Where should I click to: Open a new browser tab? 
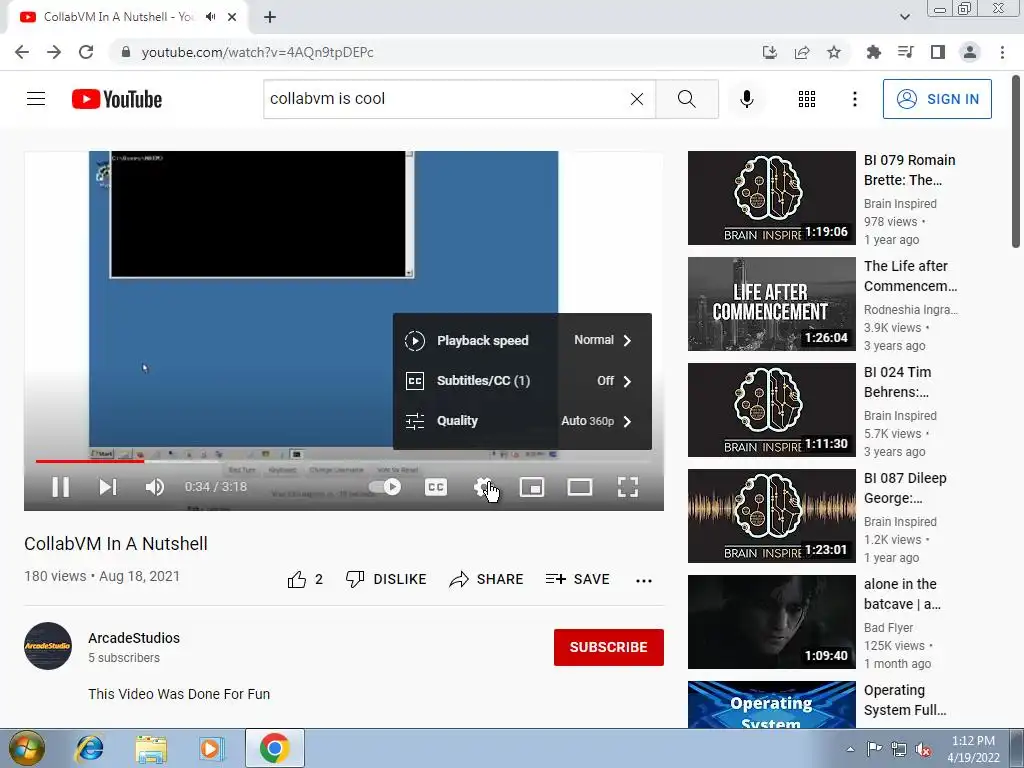(x=270, y=17)
